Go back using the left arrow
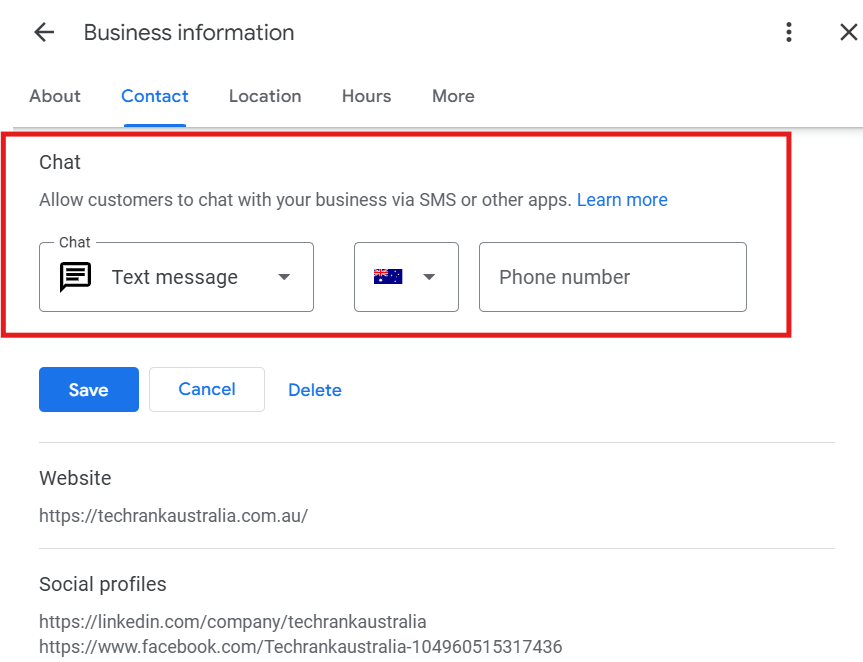Viewport: 863px width, 662px height. pyautogui.click(x=44, y=33)
